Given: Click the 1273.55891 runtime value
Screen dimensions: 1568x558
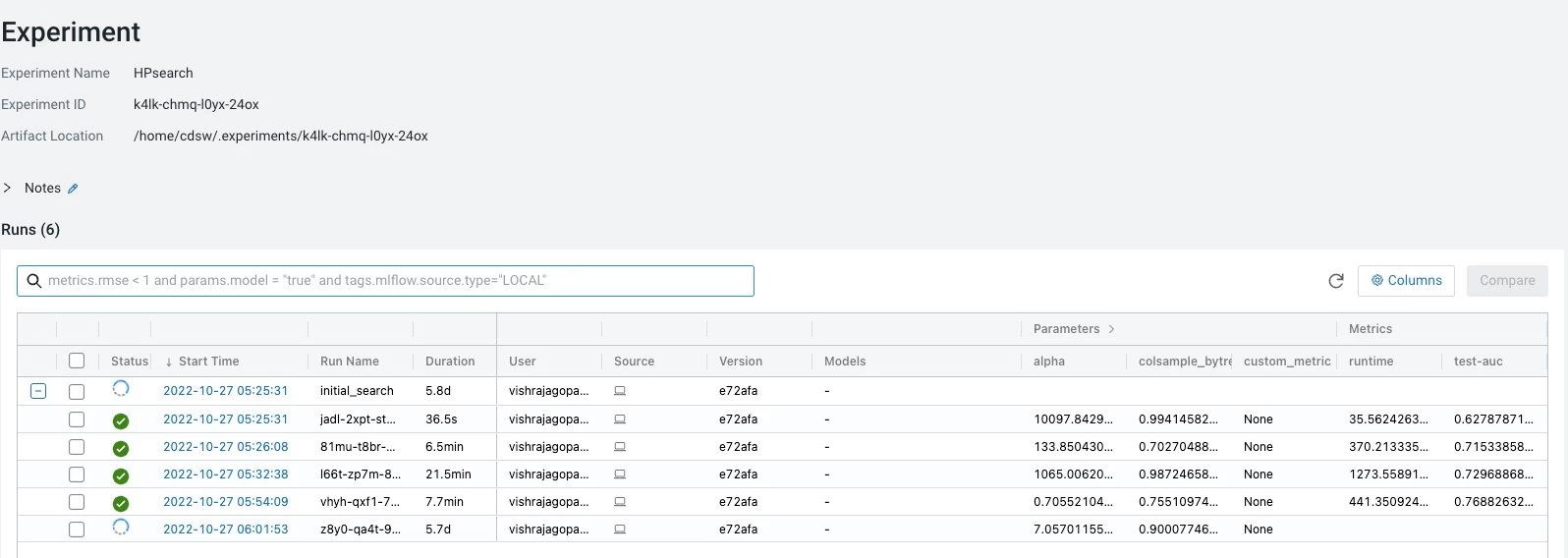Looking at the screenshot, I should point(1388,474).
